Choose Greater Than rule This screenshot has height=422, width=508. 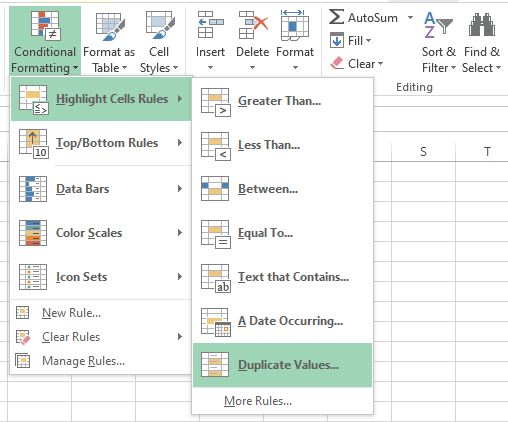[282, 101]
